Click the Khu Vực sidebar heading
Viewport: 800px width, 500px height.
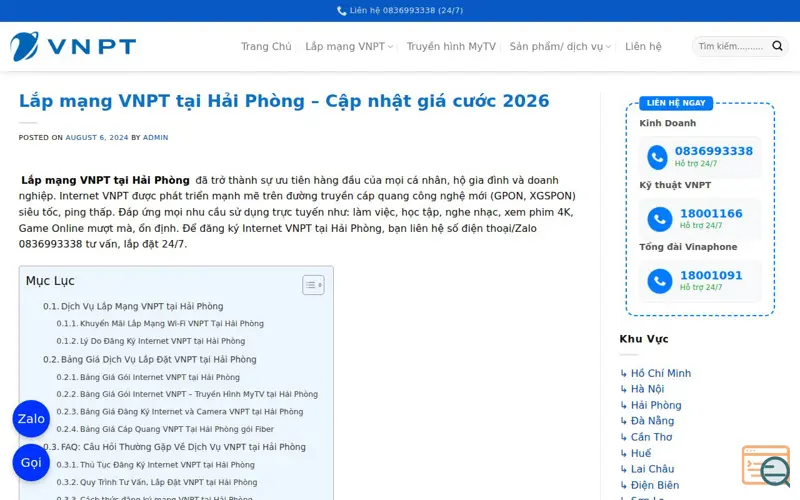[x=644, y=339]
